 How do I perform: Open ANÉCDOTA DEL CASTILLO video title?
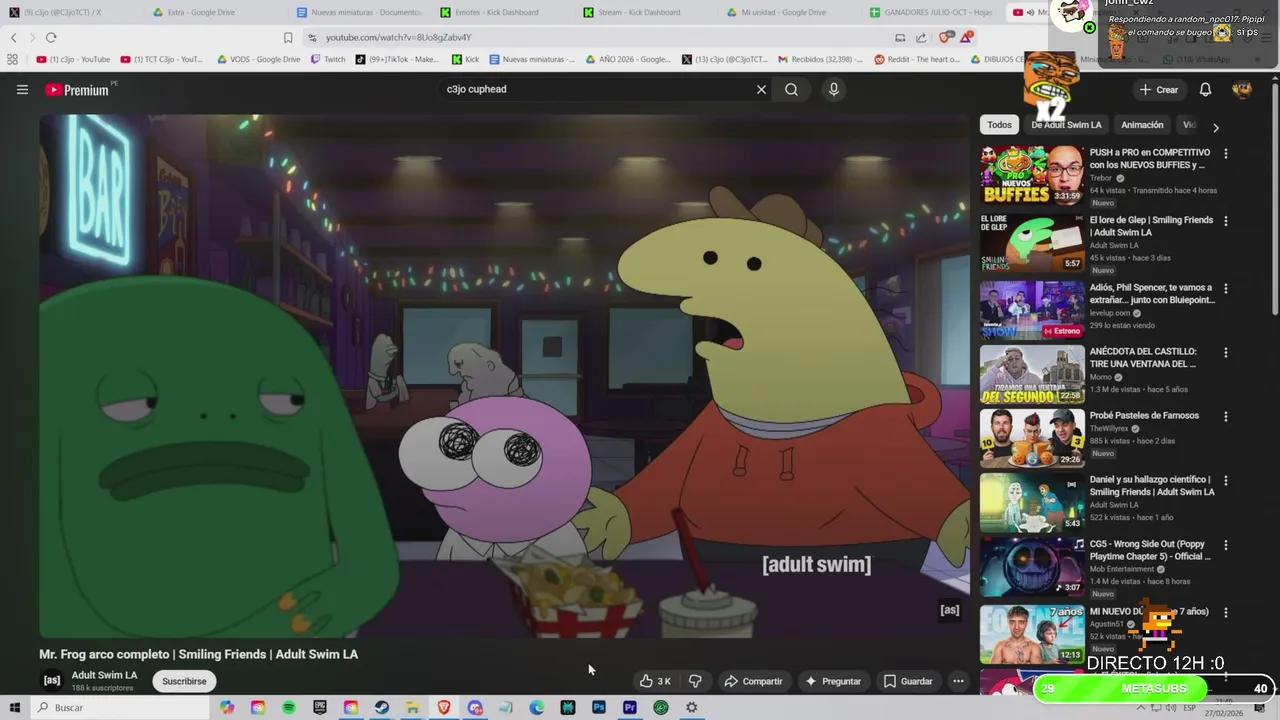coord(1143,358)
